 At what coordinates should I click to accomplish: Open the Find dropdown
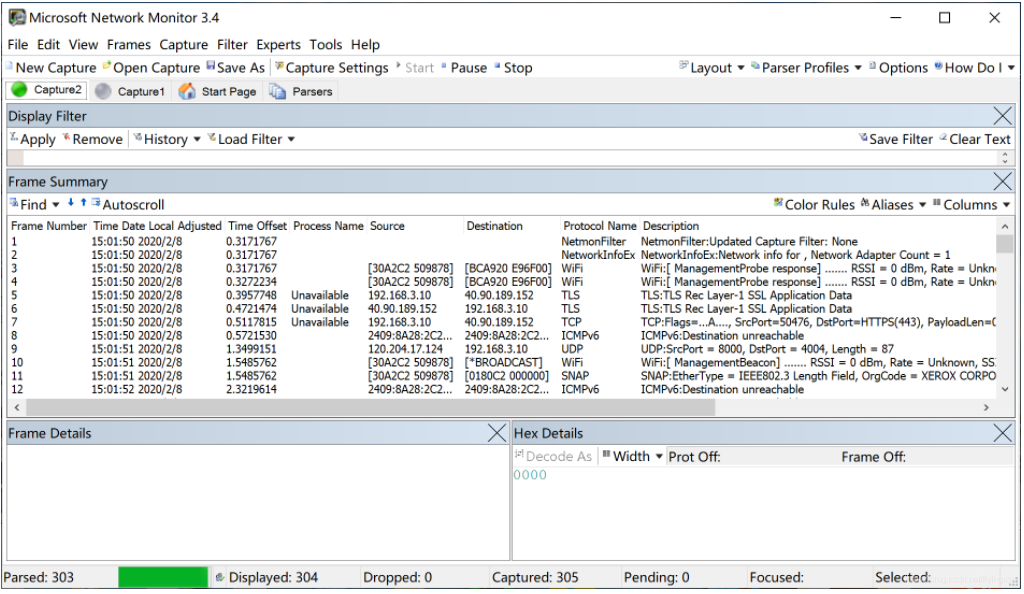tap(34, 205)
